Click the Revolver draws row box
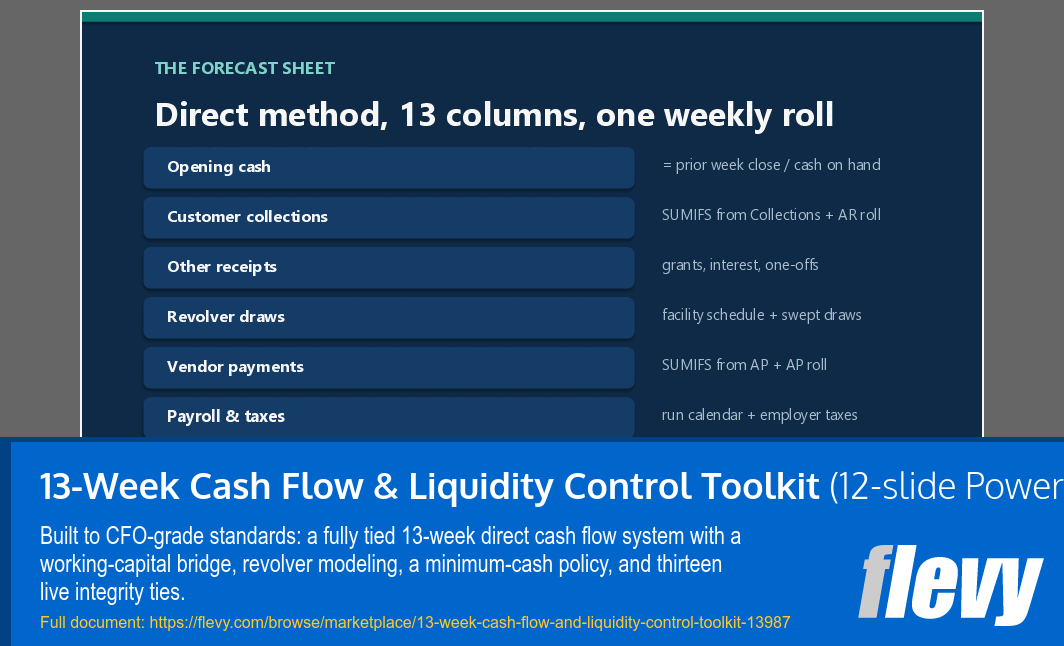Viewport: 1064px width, 646px height. [389, 317]
